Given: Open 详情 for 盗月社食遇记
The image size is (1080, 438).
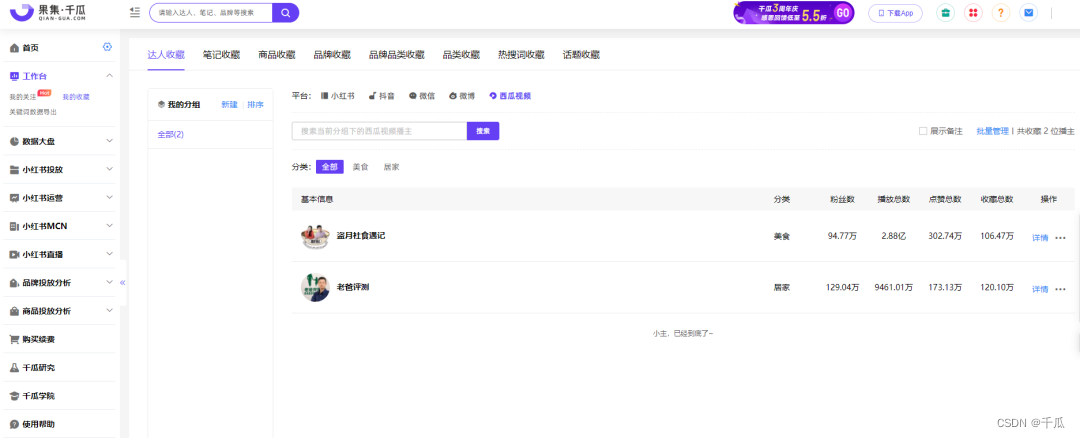Looking at the screenshot, I should 1040,238.
